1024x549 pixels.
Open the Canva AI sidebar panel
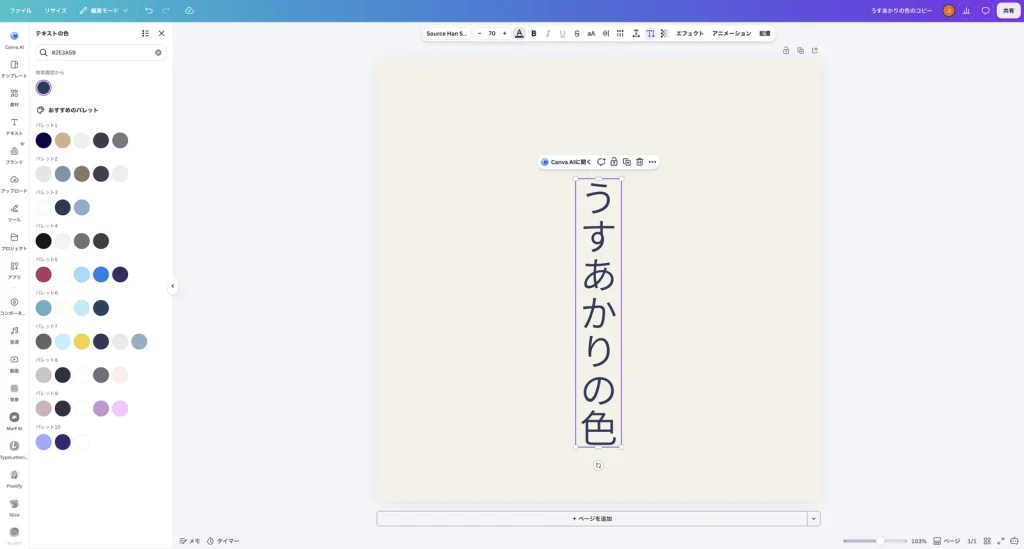tap(14, 40)
